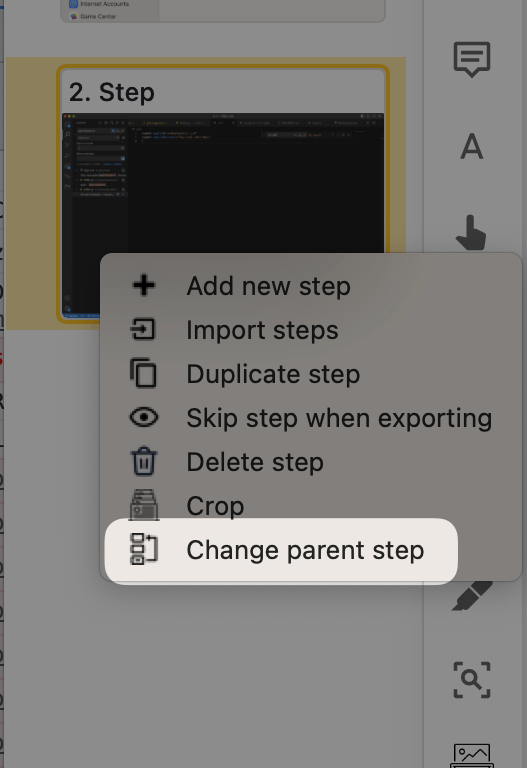Click the import arrow icon
Image resolution: width=527 pixels, height=768 pixels.
[x=143, y=329]
